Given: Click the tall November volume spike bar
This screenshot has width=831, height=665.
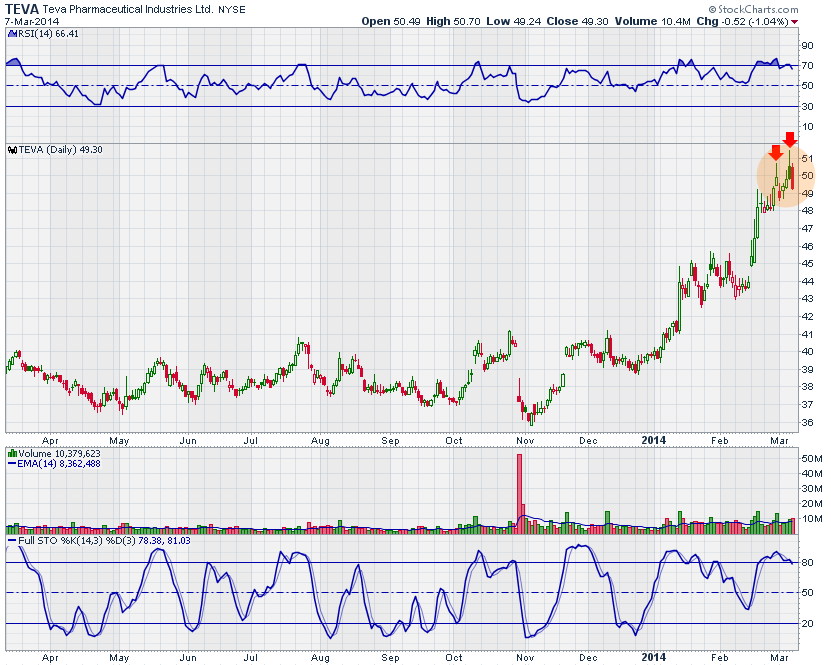Looking at the screenshot, I should pyautogui.click(x=520, y=488).
